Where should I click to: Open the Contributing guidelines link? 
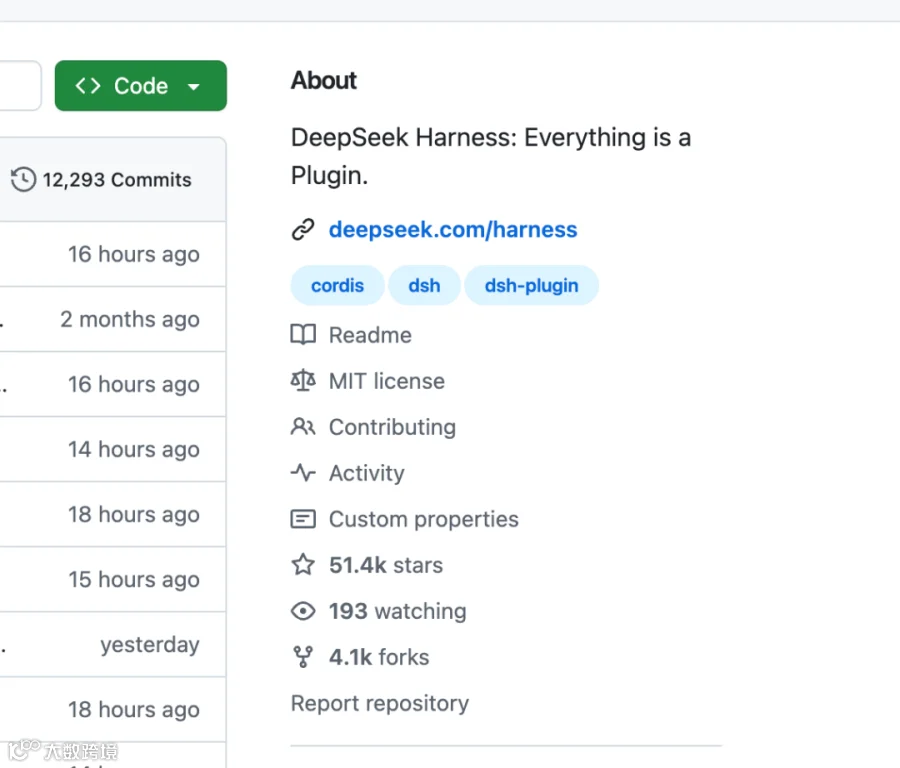coord(393,427)
